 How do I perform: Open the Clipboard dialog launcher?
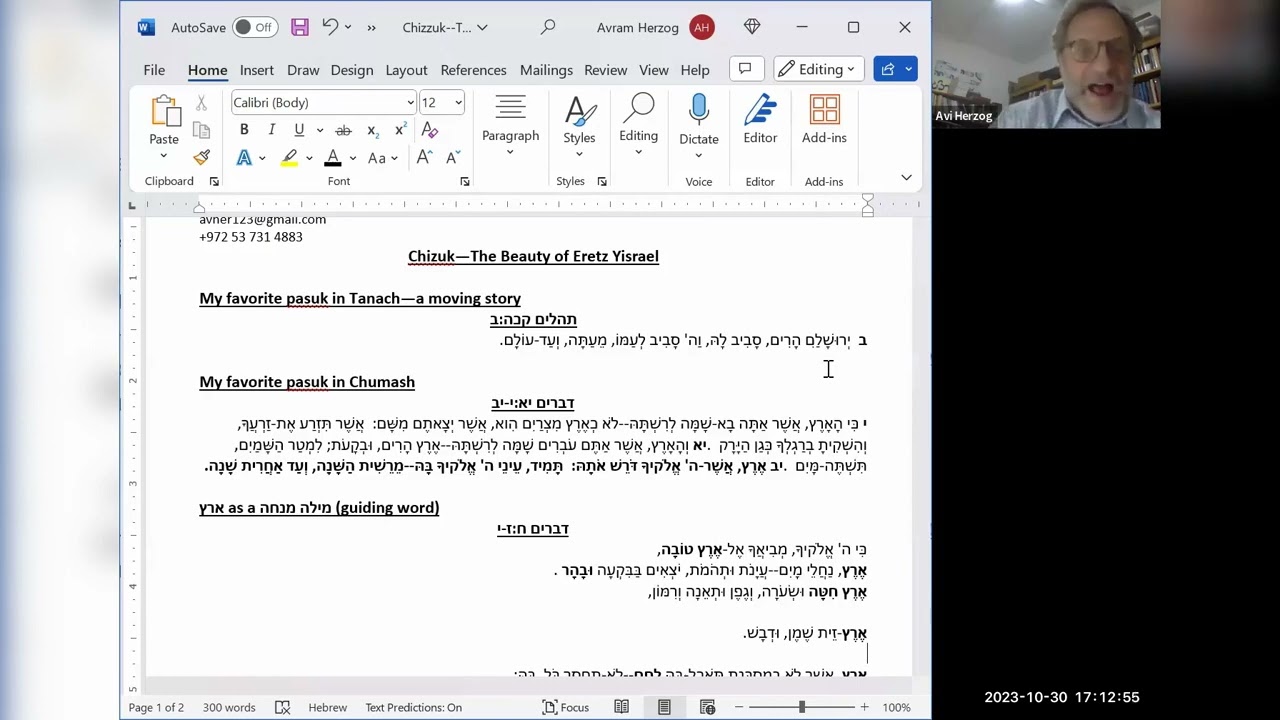[214, 182]
